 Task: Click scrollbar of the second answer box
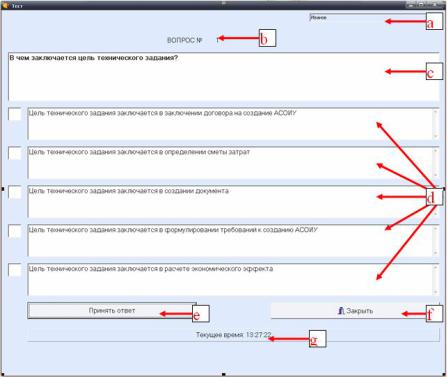(x=435, y=163)
